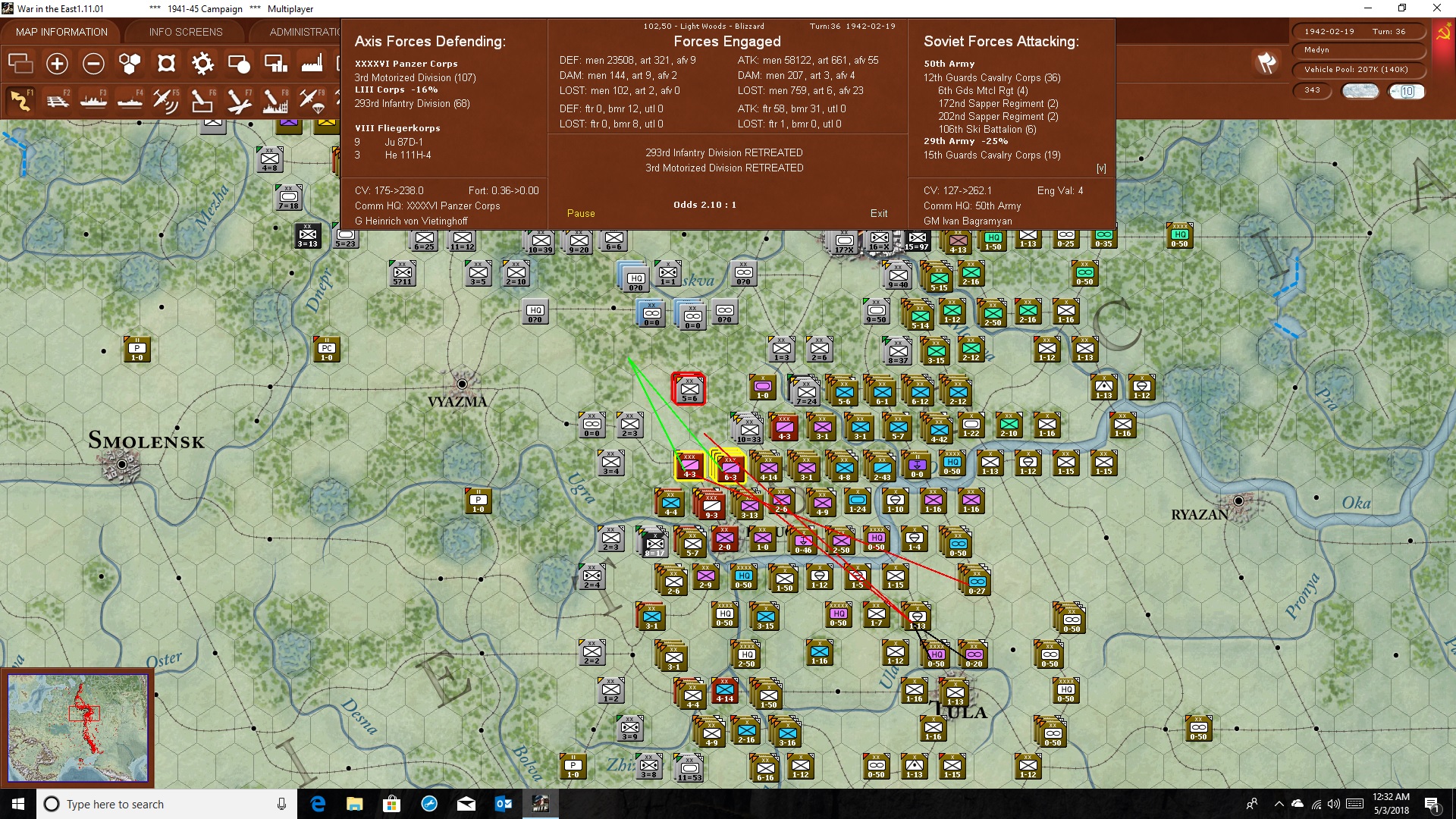Image resolution: width=1456 pixels, height=819 pixels.
Task: Click the snow level 10 indicator
Action: point(1407,91)
